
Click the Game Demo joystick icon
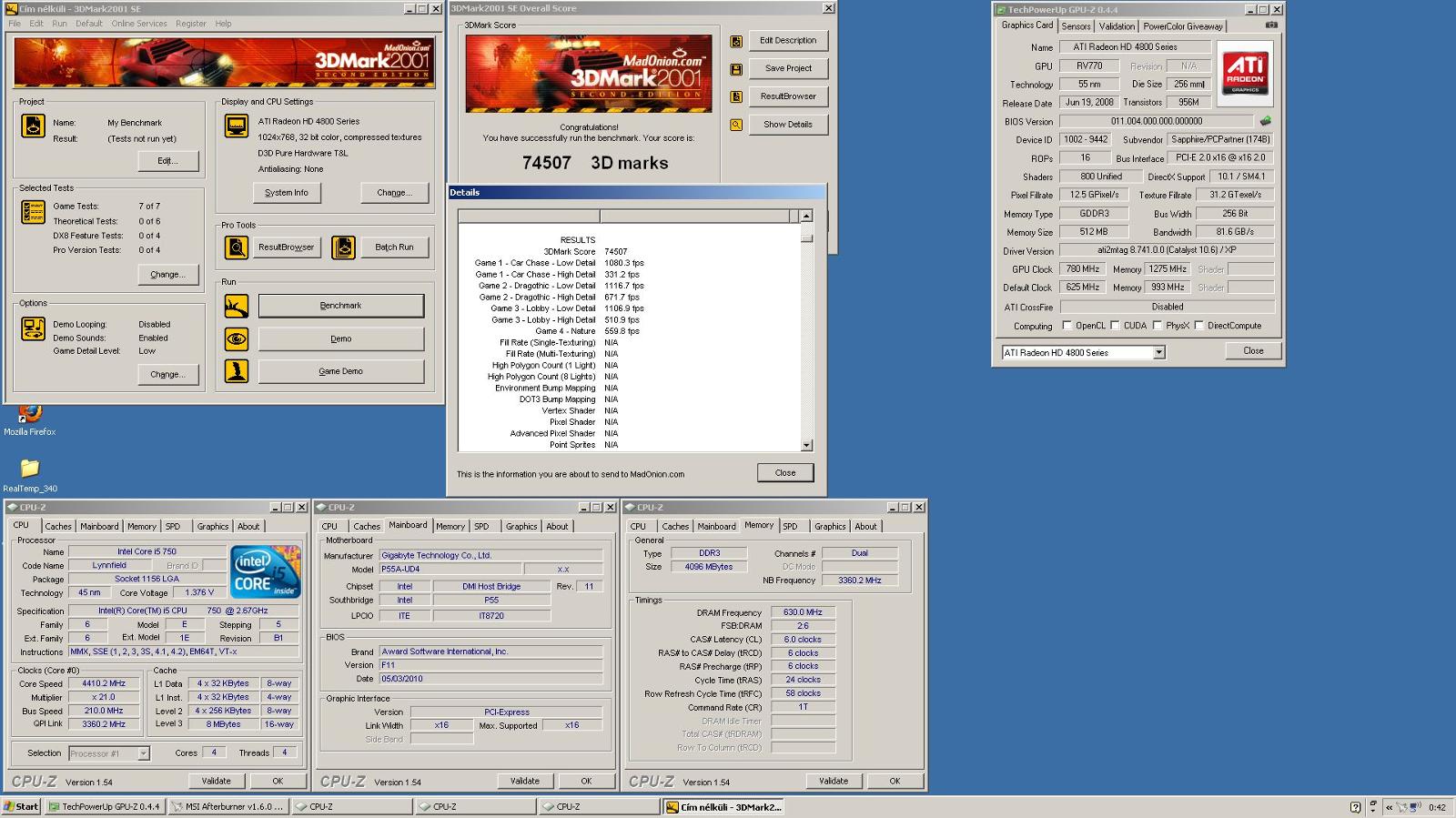(237, 371)
